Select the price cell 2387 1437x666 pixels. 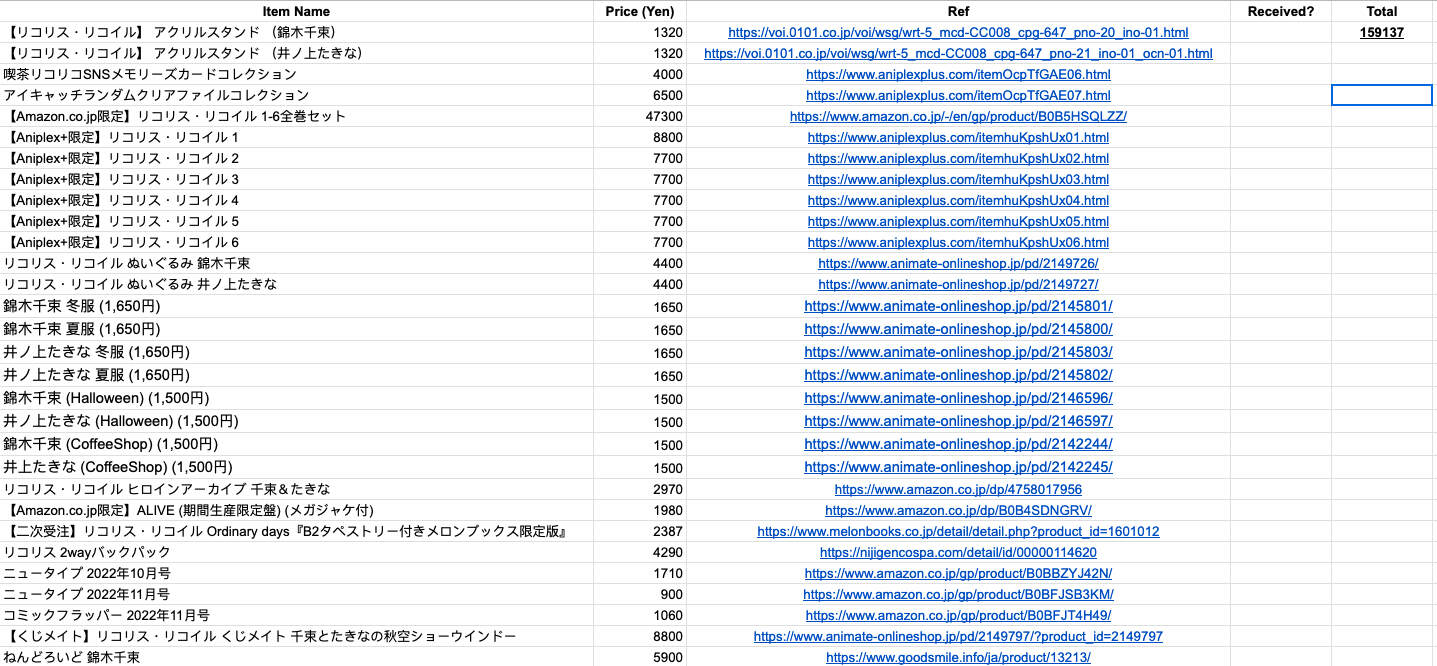click(x=640, y=532)
